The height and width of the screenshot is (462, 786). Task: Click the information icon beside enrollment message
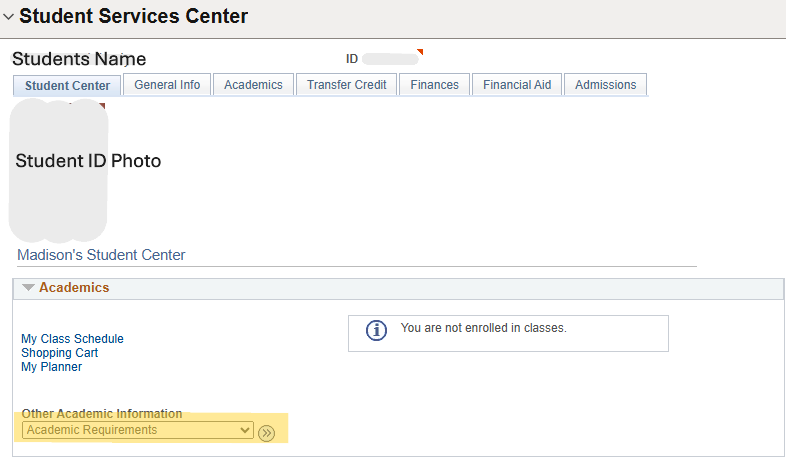coord(376,331)
